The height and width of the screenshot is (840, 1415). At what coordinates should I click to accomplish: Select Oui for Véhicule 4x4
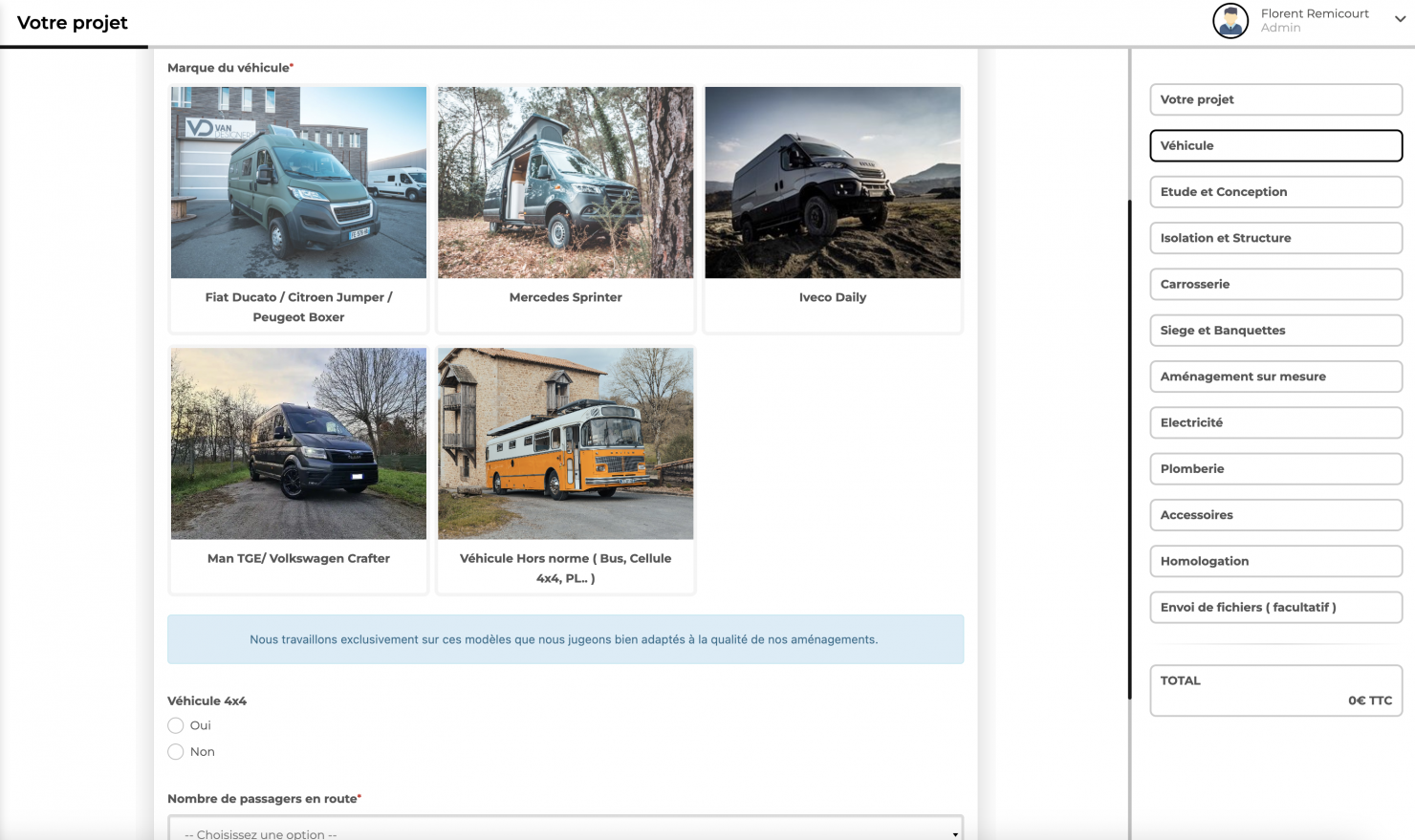(x=176, y=725)
